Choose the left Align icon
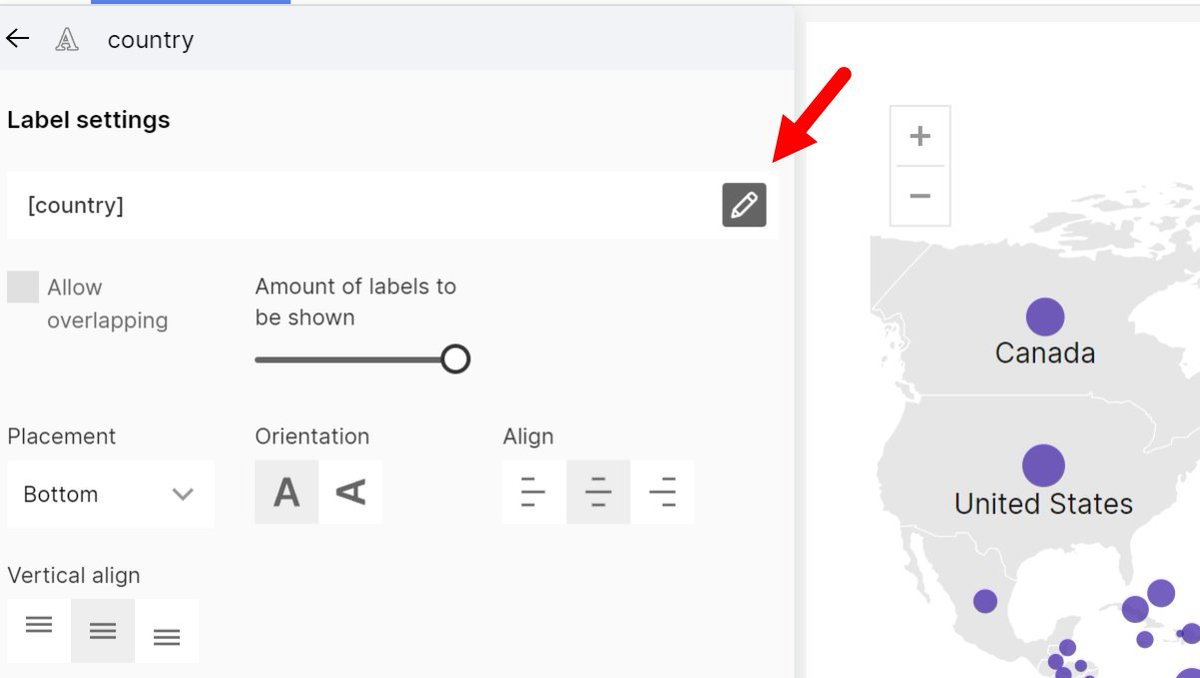Viewport: 1200px width, 678px height. point(534,492)
